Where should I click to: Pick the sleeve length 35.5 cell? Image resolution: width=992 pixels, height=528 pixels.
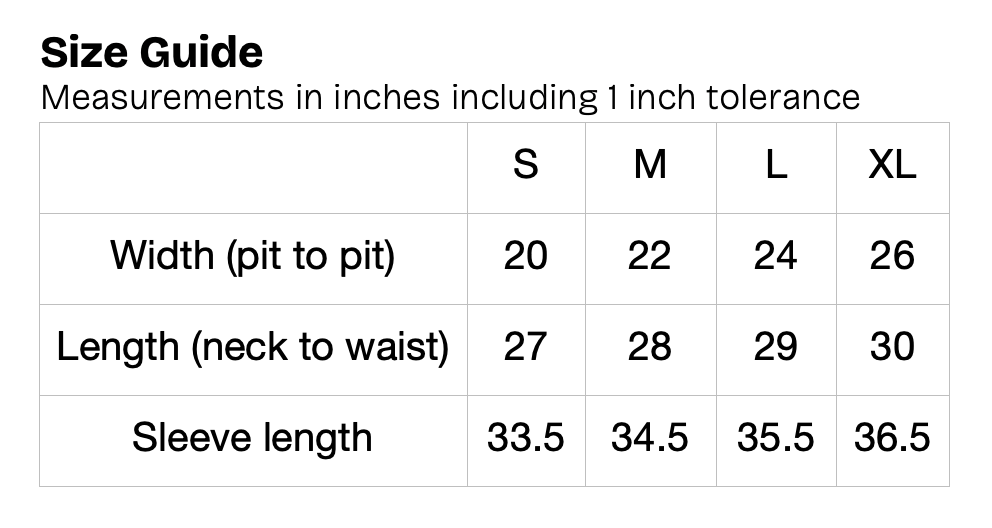pos(775,438)
